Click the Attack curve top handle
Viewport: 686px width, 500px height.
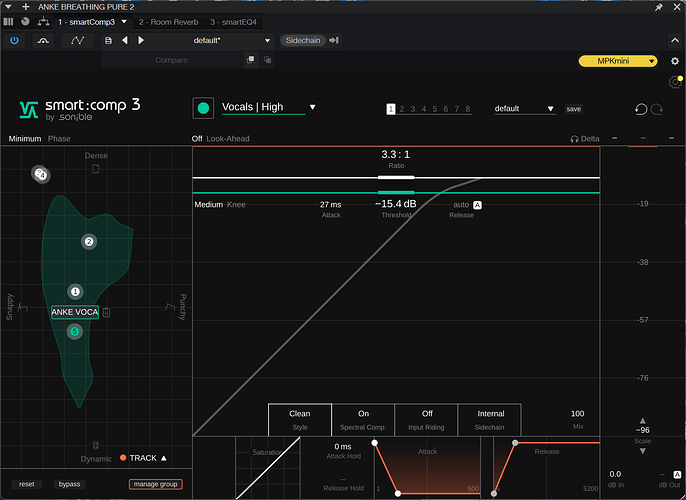point(374,443)
